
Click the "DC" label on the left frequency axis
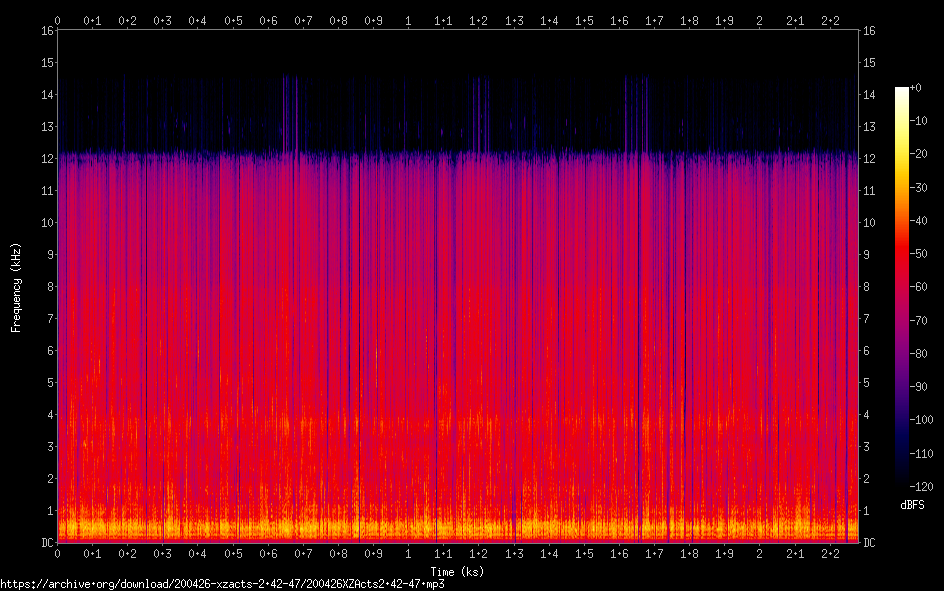tap(48, 543)
